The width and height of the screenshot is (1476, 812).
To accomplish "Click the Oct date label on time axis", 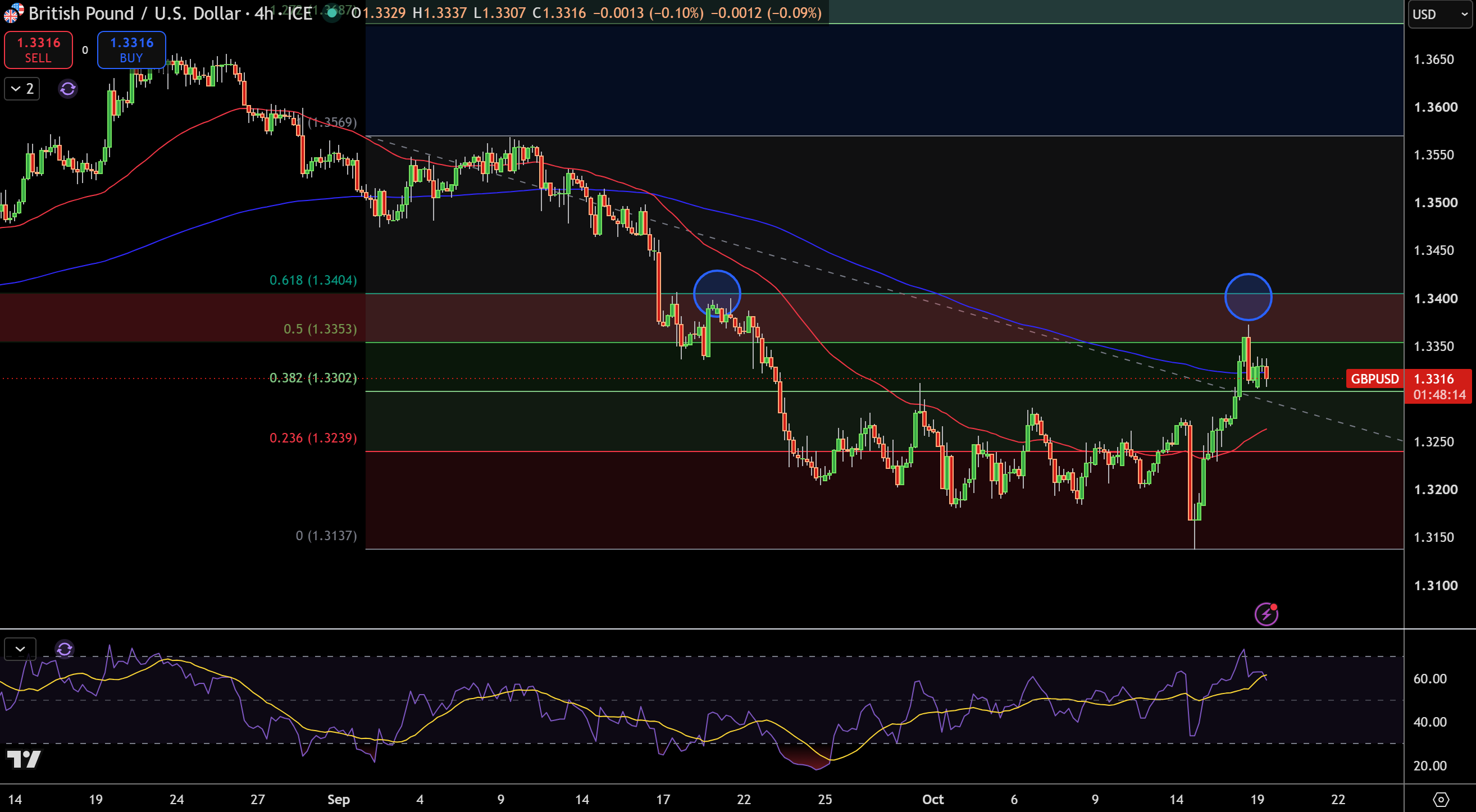I will pos(933,800).
